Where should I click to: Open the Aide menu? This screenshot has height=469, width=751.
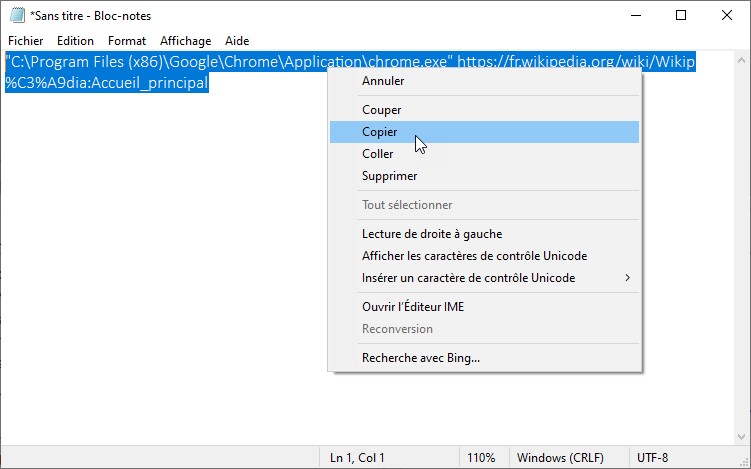coord(237,41)
